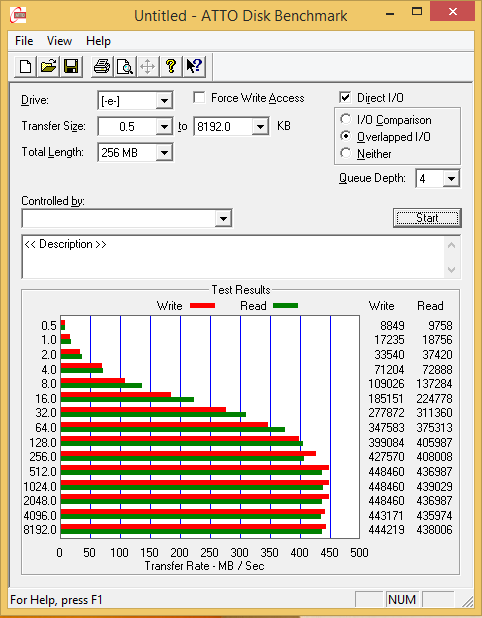Click the green Read legend swatch
Screen dimensions: 482x618
tap(285, 305)
